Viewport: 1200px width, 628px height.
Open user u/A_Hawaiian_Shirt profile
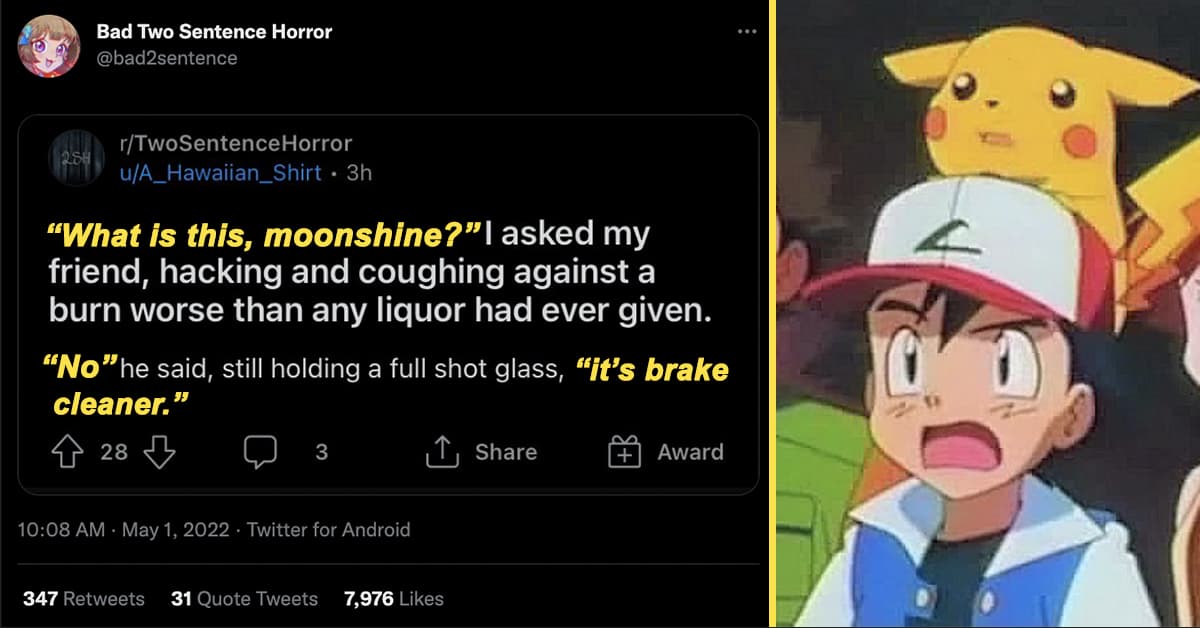[x=221, y=172]
